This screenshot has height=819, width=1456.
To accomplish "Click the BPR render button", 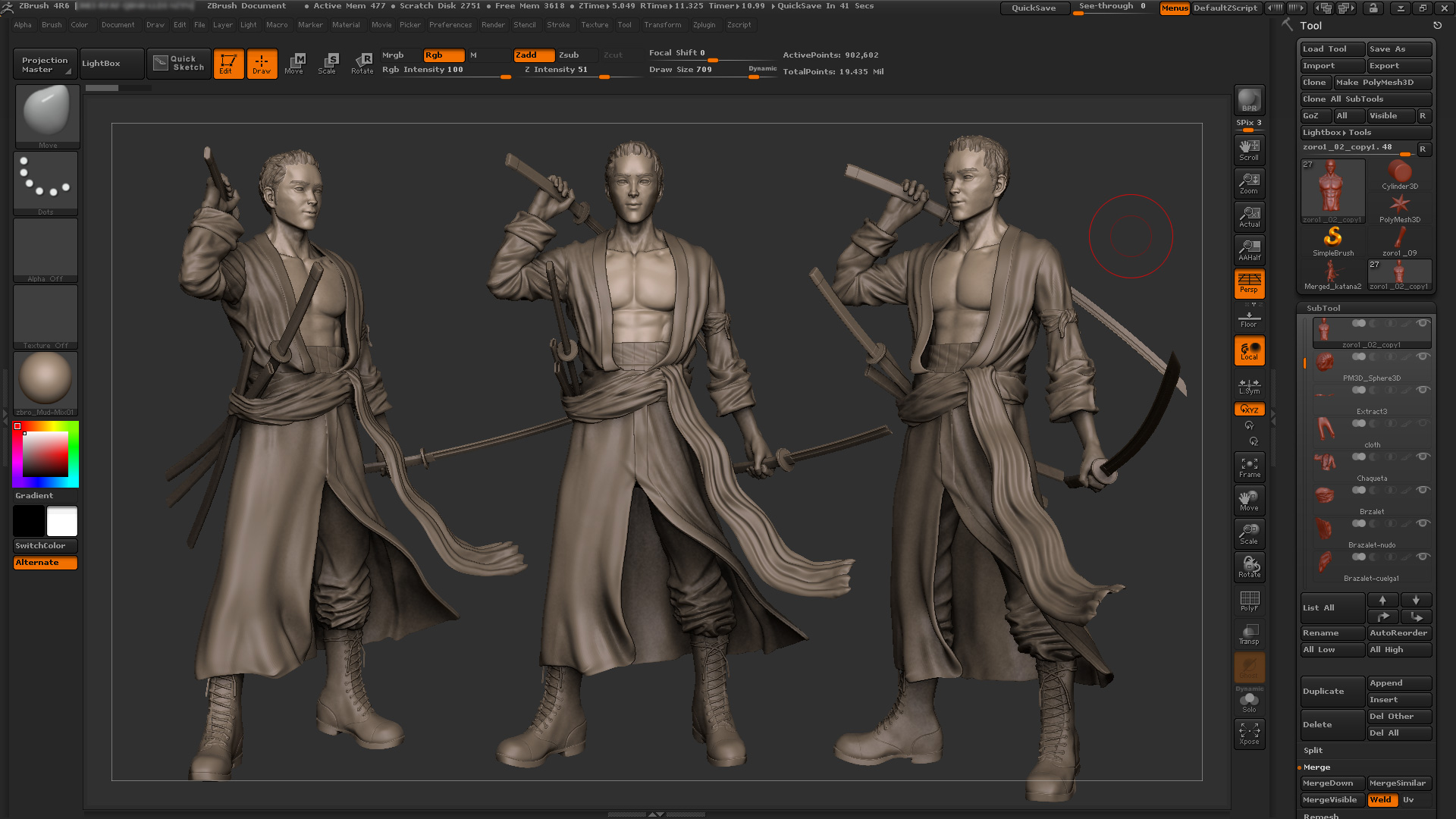I will coord(1249,101).
